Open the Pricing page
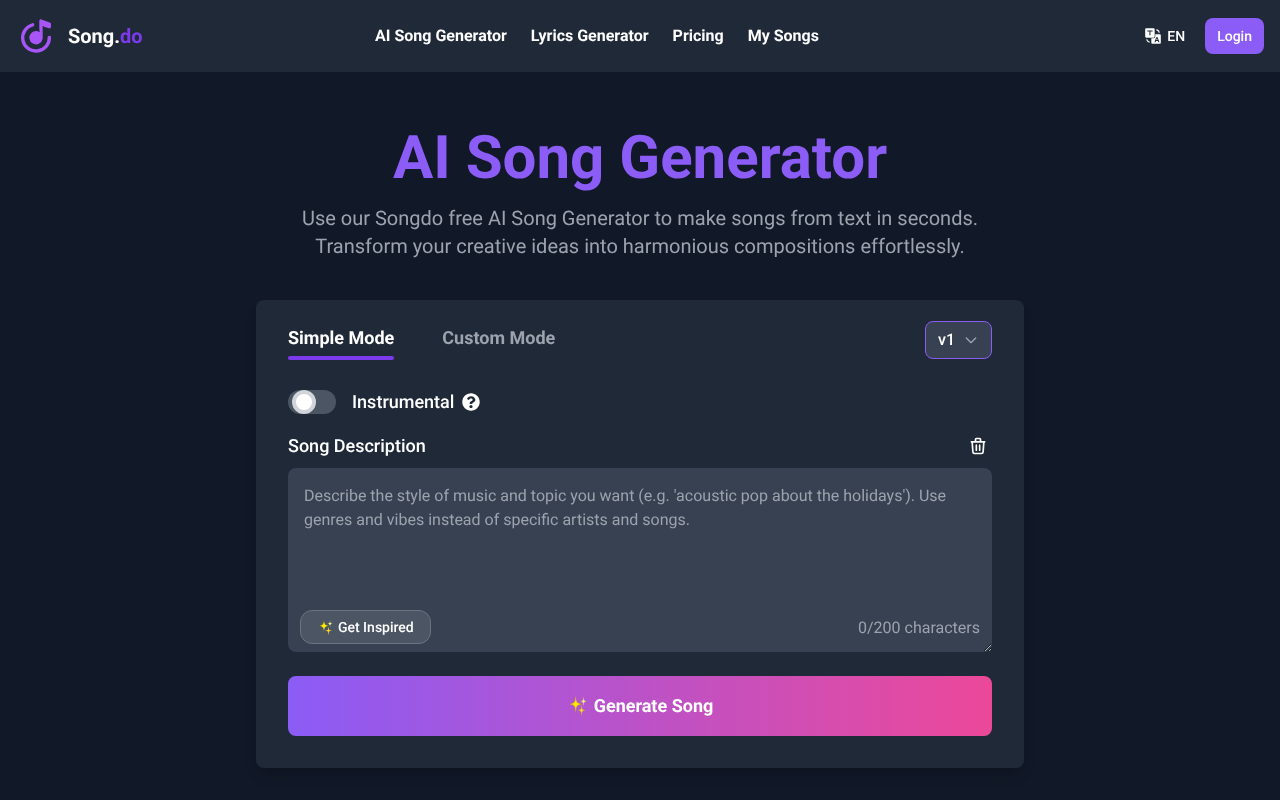The image size is (1280, 800). 697,36
